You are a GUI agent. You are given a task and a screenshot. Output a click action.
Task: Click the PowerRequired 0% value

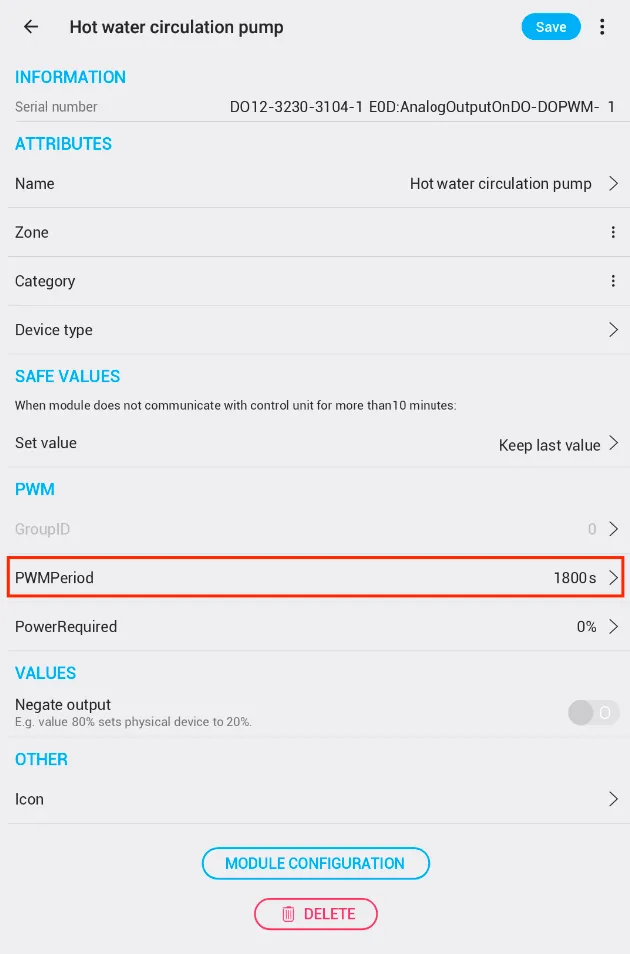tap(586, 627)
